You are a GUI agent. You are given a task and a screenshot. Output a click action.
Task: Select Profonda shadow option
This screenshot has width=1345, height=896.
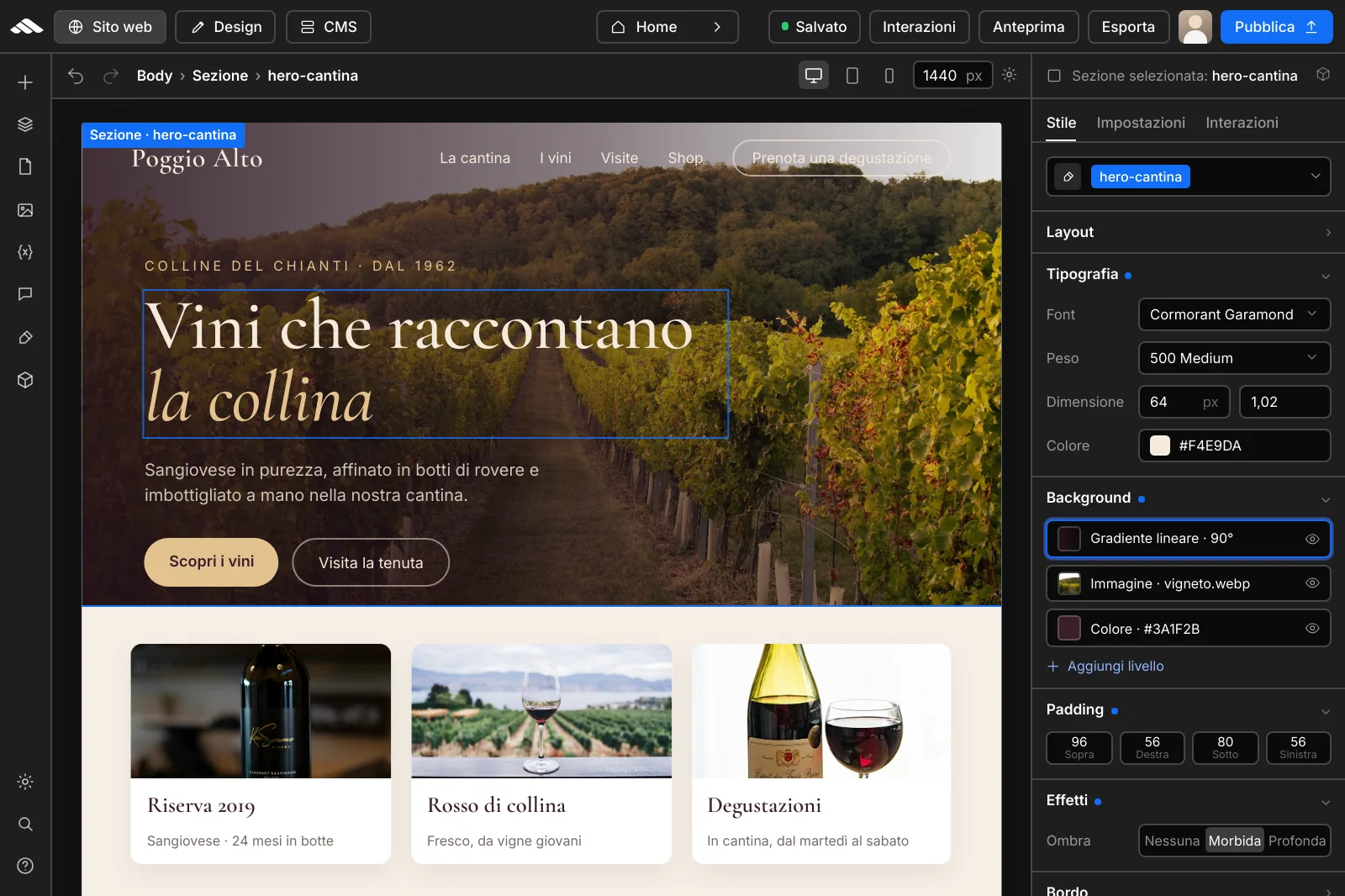tap(1297, 841)
